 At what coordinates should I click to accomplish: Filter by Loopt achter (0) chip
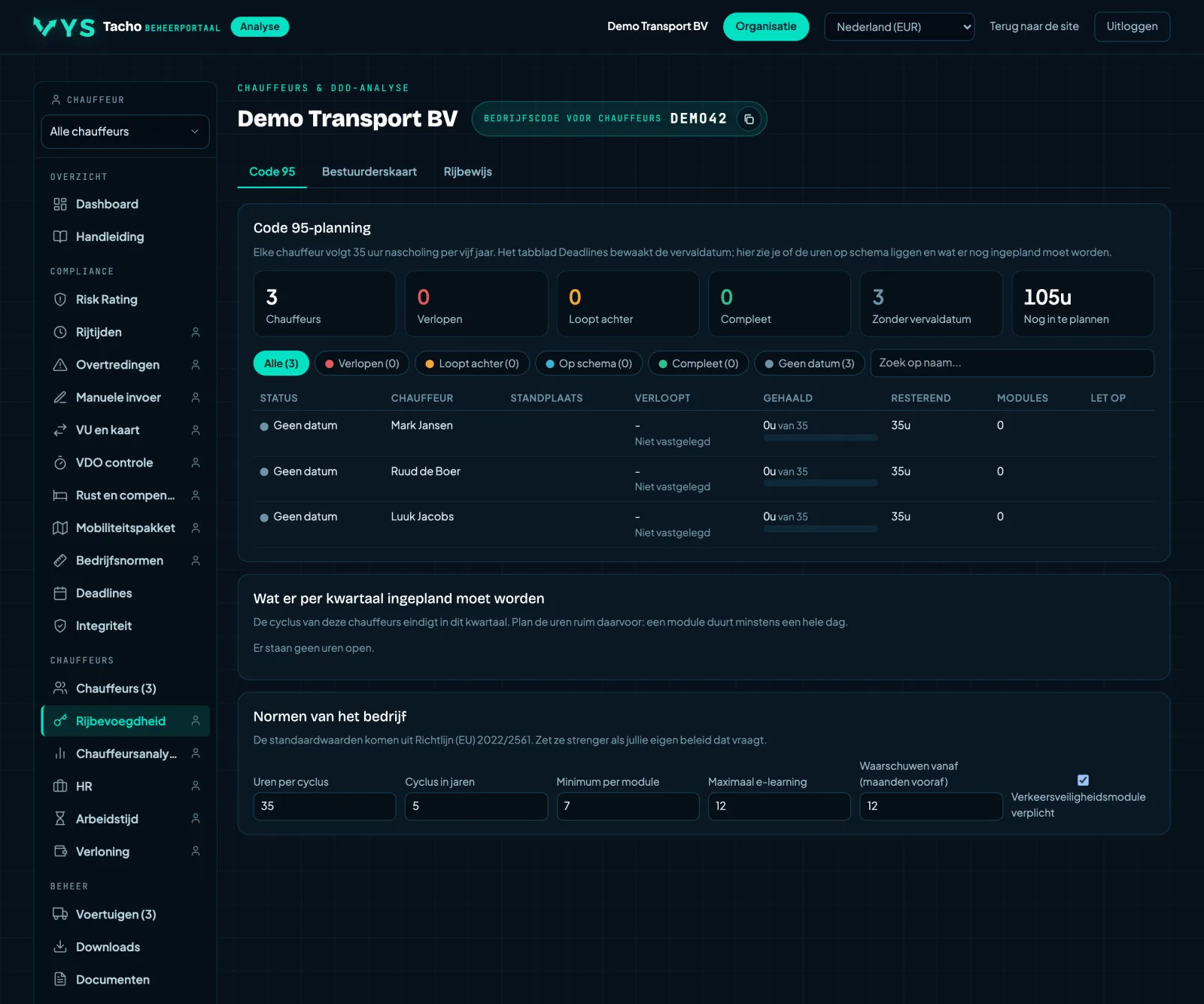[x=472, y=364]
